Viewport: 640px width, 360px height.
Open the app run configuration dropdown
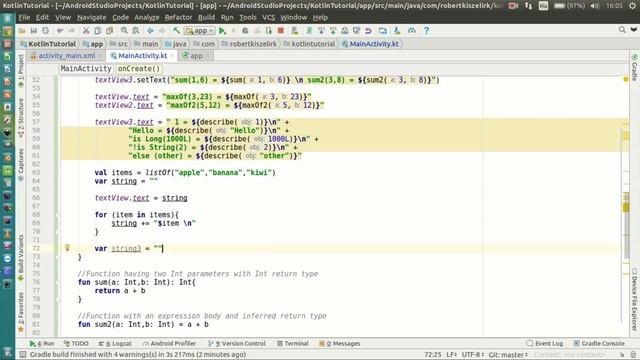(200, 31)
